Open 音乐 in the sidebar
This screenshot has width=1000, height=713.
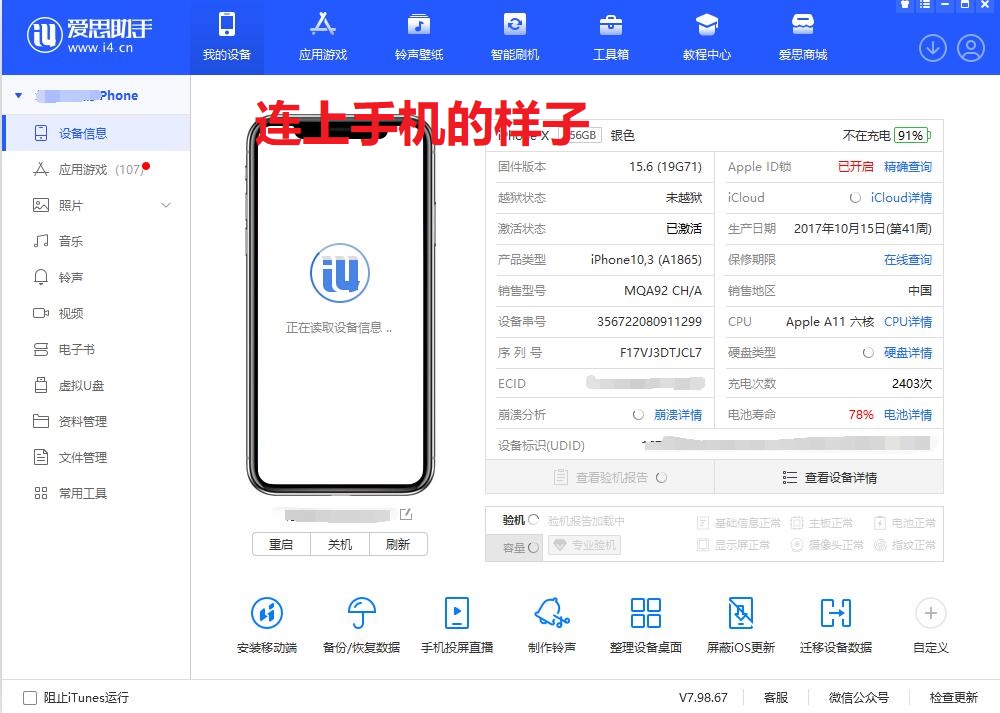96,241
